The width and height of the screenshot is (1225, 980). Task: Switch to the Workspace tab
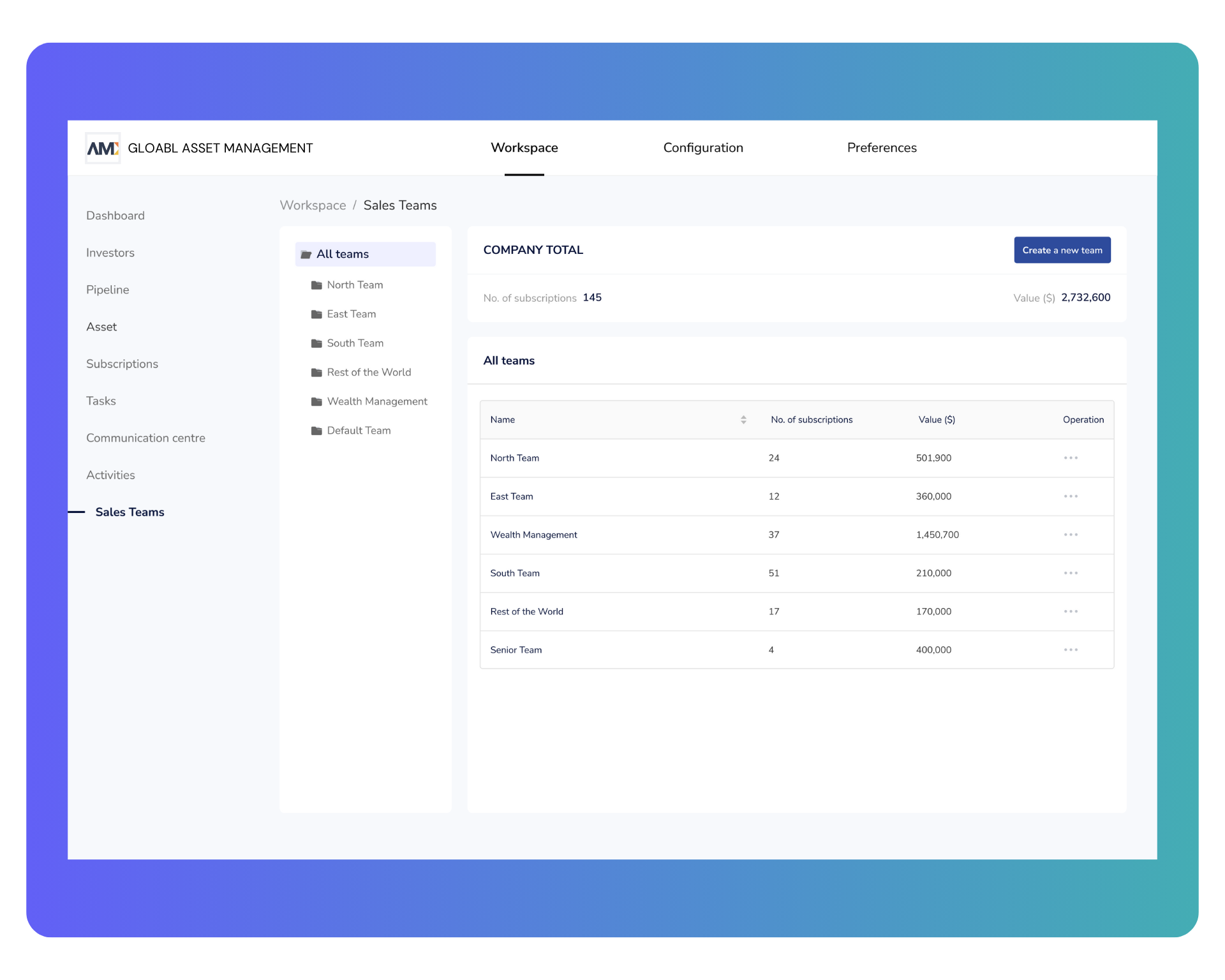[x=524, y=148]
